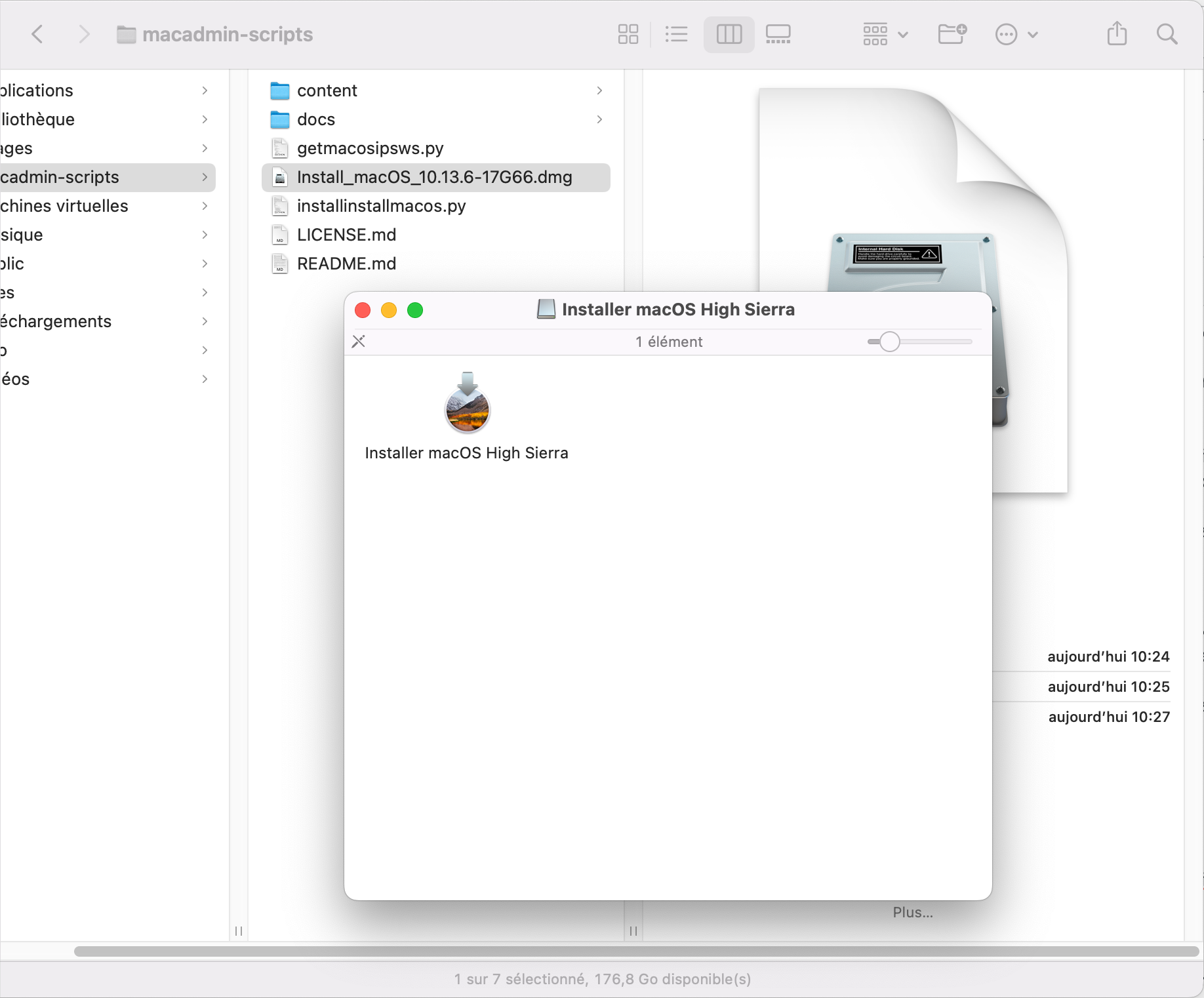Minimize the Installer macOS High Sierra window
The width and height of the screenshot is (1204, 998).
[389, 310]
